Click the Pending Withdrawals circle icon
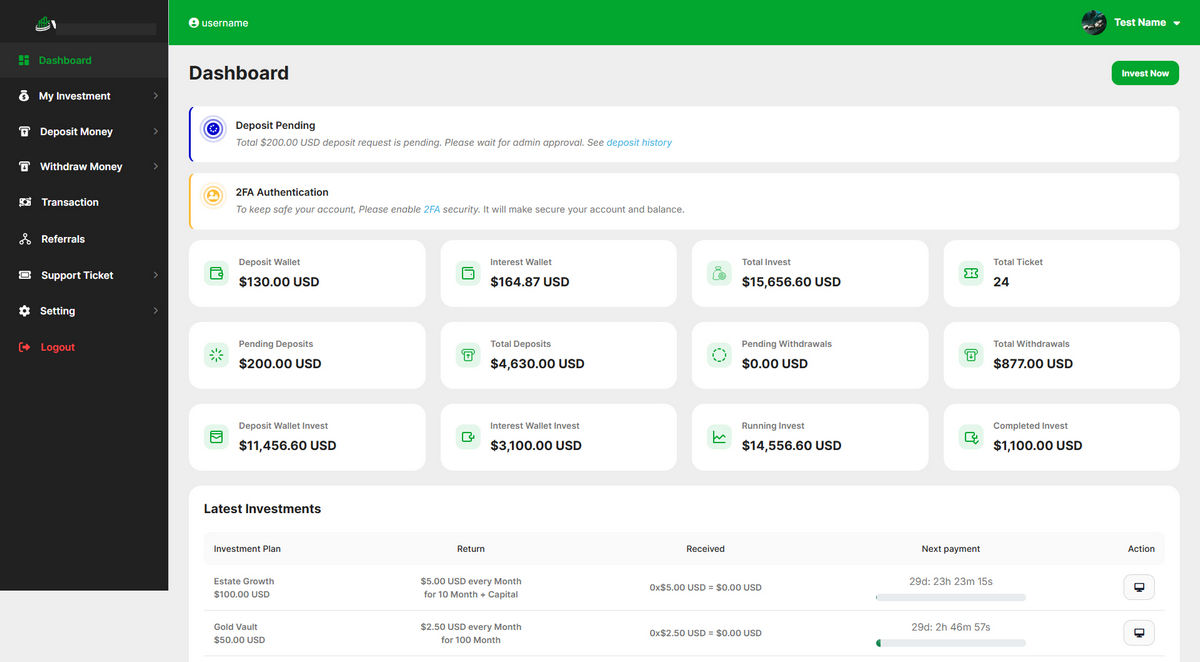1200x662 pixels. 719,355
